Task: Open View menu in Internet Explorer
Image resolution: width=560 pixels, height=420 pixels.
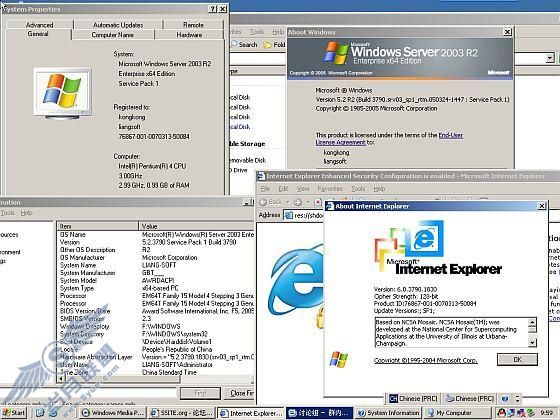Action: (303, 189)
